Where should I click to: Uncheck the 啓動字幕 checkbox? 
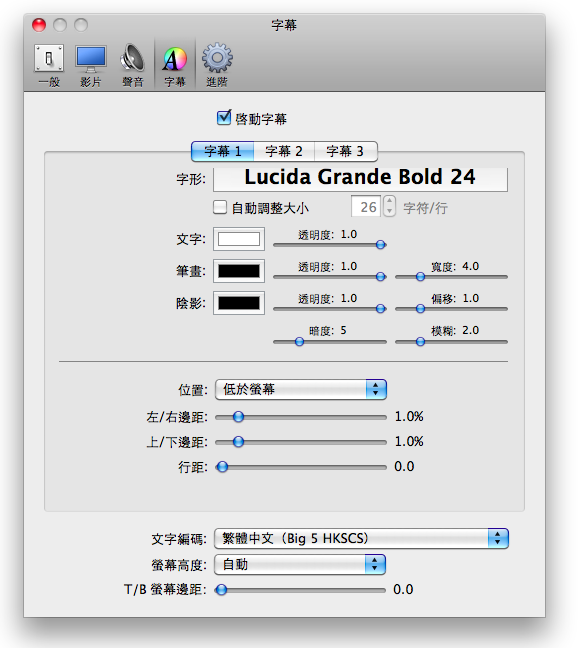click(x=224, y=118)
